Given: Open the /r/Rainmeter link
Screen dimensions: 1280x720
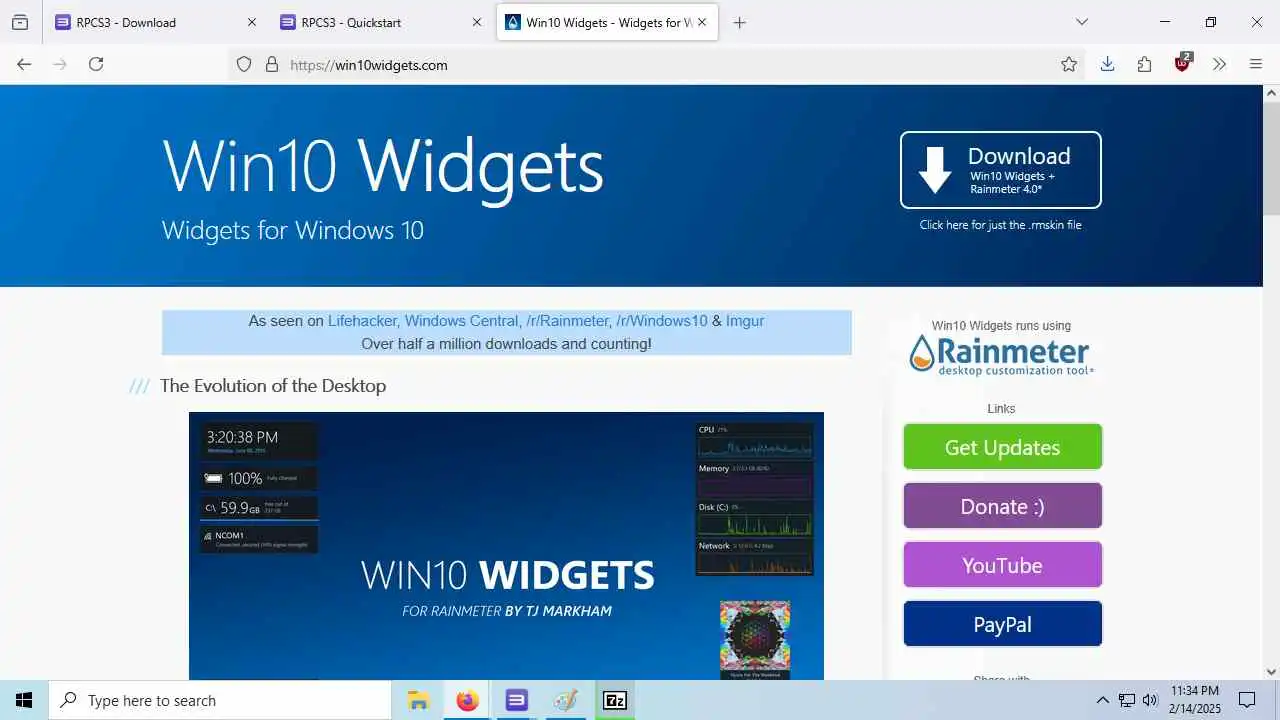Looking at the screenshot, I should click(x=567, y=321).
